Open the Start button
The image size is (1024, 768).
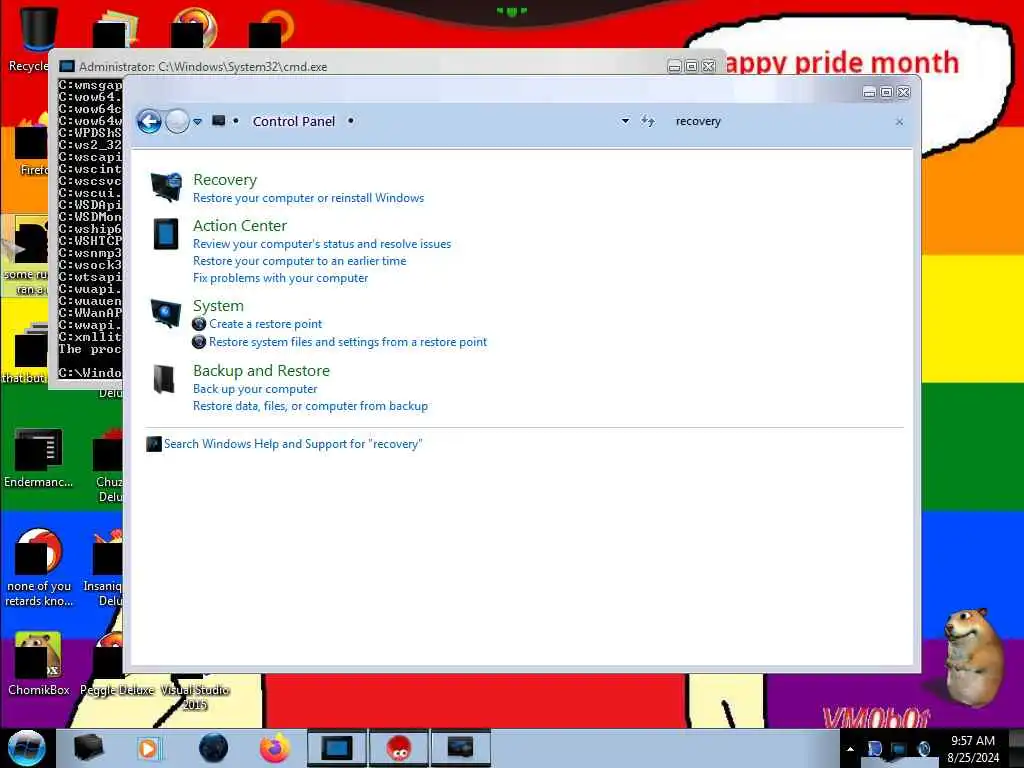point(27,748)
